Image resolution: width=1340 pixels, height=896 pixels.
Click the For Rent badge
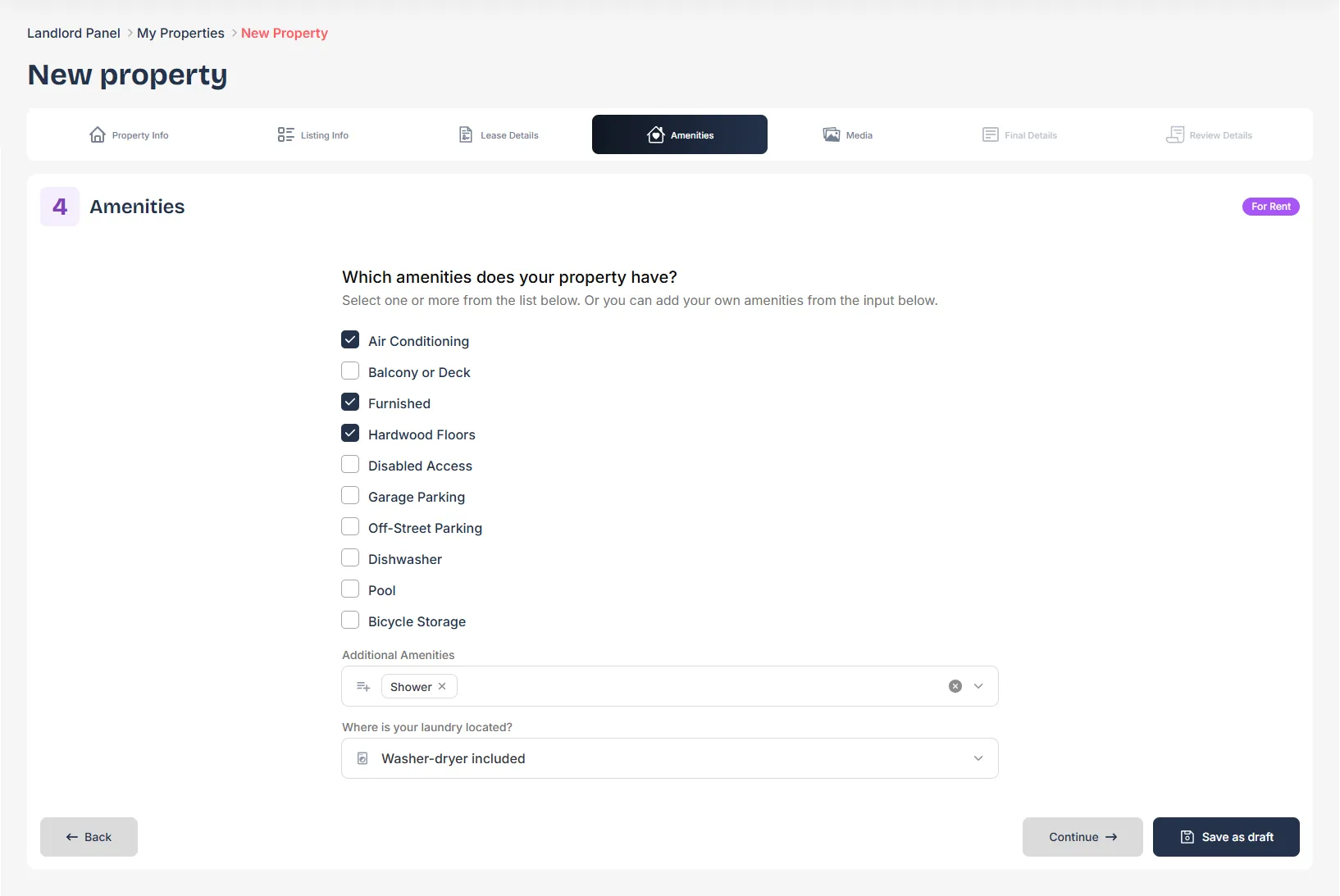coord(1271,207)
